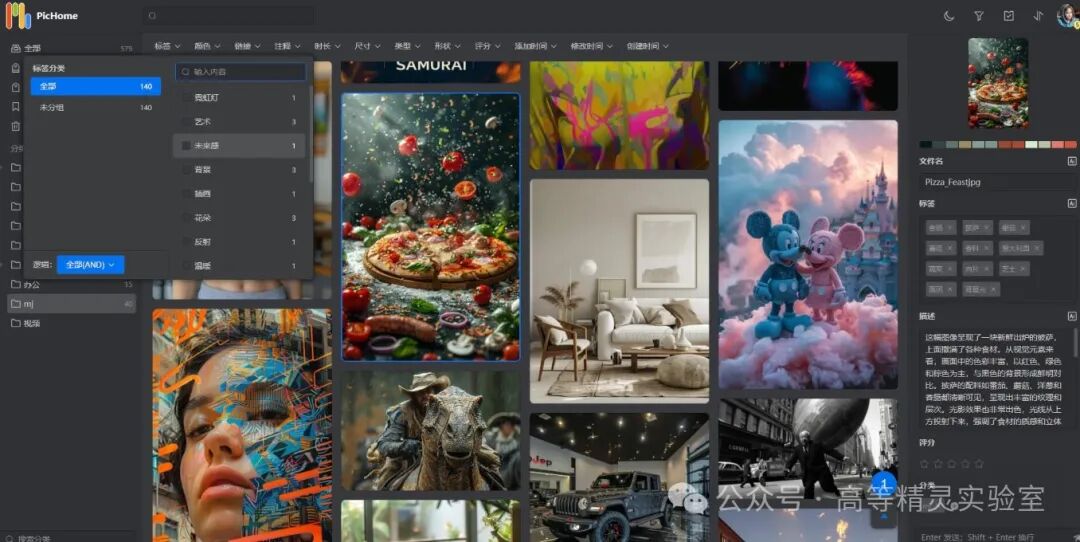
Task: Select the pizza image thumbnail in the grid
Action: 430,227
